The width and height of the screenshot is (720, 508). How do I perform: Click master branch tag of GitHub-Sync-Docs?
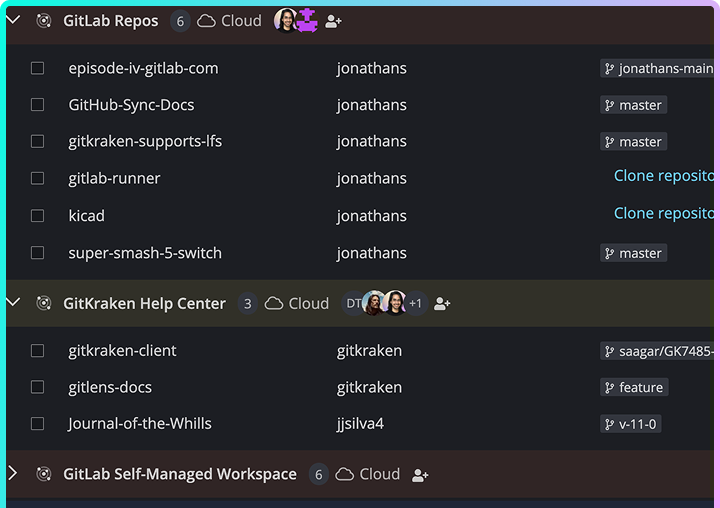[x=633, y=105]
